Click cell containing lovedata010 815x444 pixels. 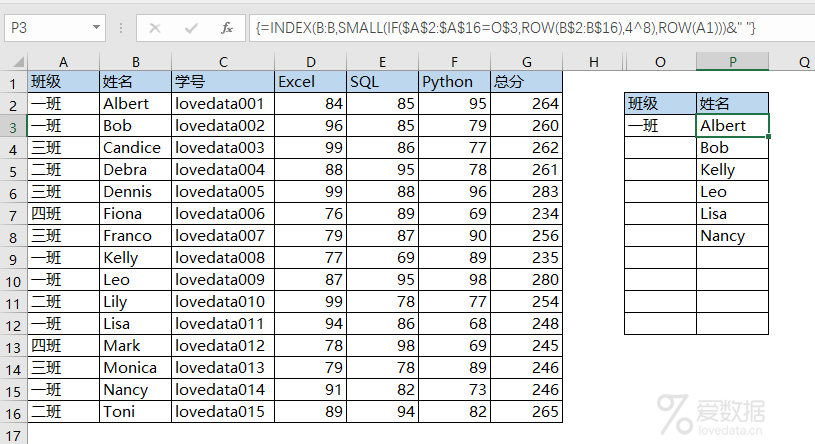(x=223, y=302)
